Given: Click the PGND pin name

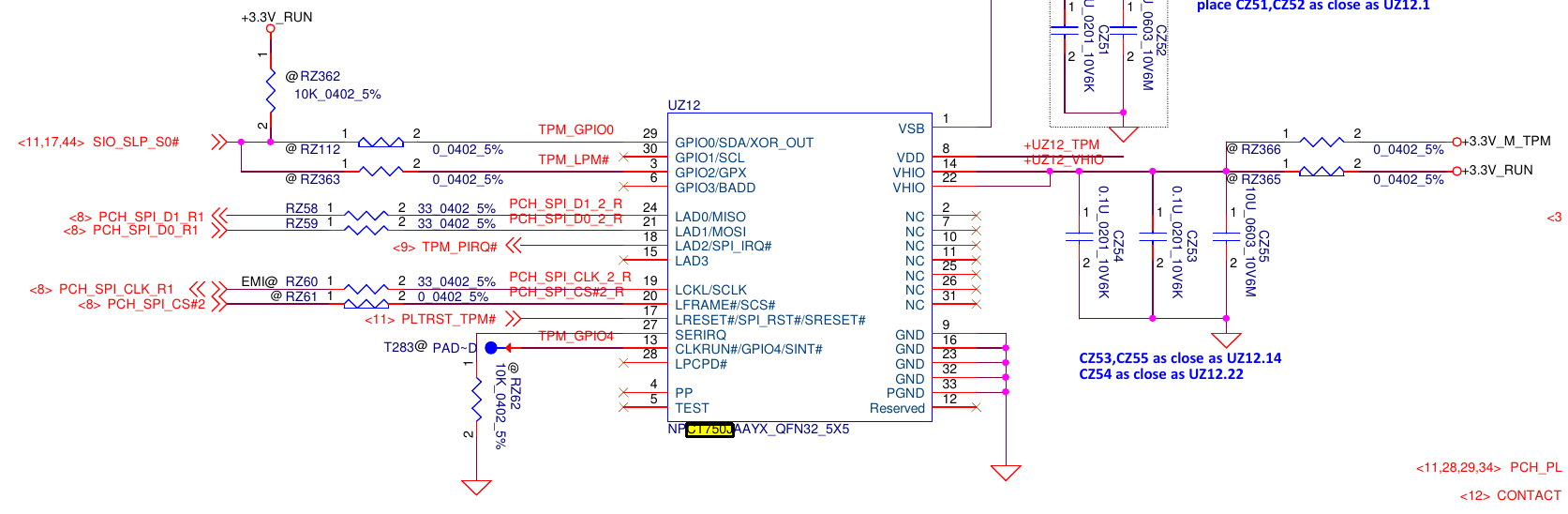Looking at the screenshot, I should (x=905, y=393).
